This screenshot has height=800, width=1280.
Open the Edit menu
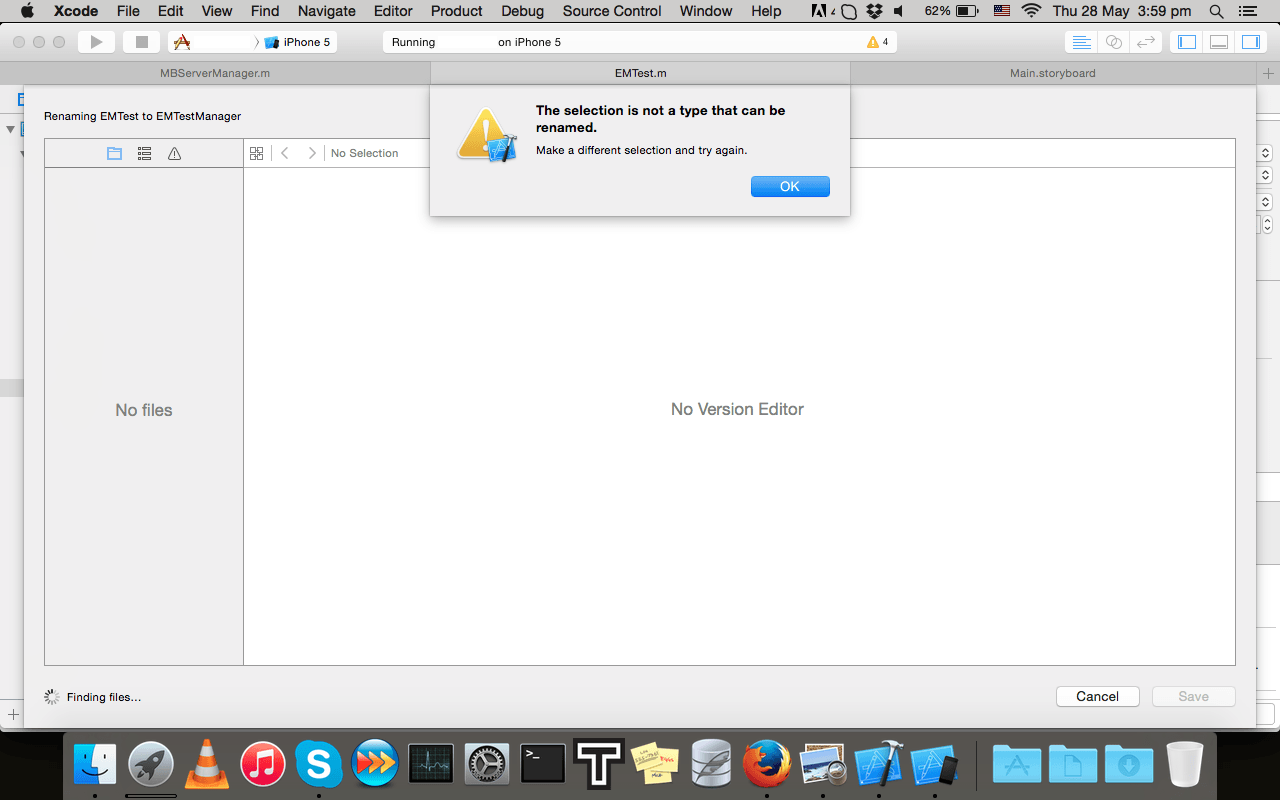tap(171, 11)
